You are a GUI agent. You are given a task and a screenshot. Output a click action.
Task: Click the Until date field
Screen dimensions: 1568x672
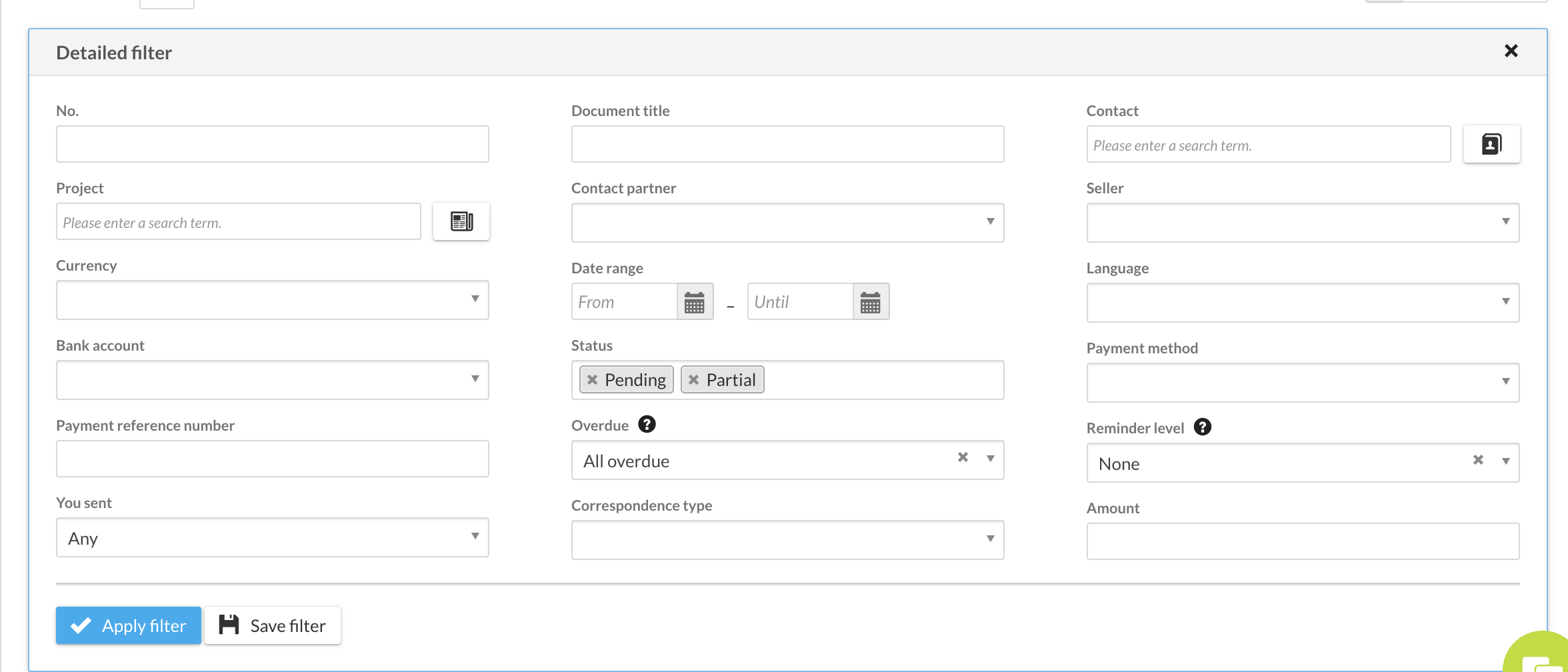click(x=800, y=302)
